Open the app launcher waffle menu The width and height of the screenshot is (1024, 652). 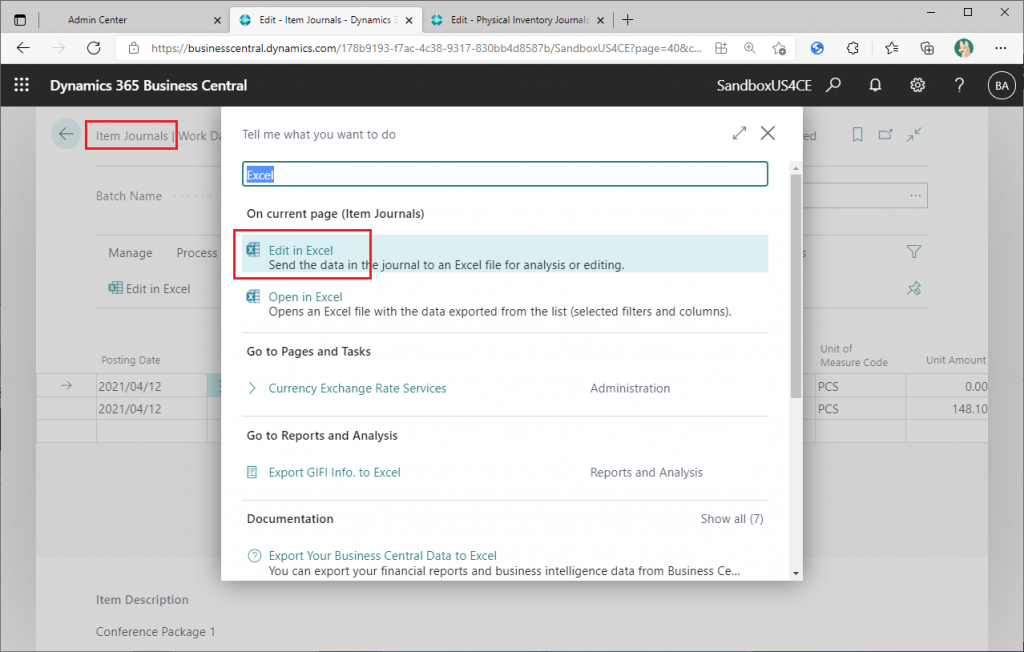click(22, 85)
